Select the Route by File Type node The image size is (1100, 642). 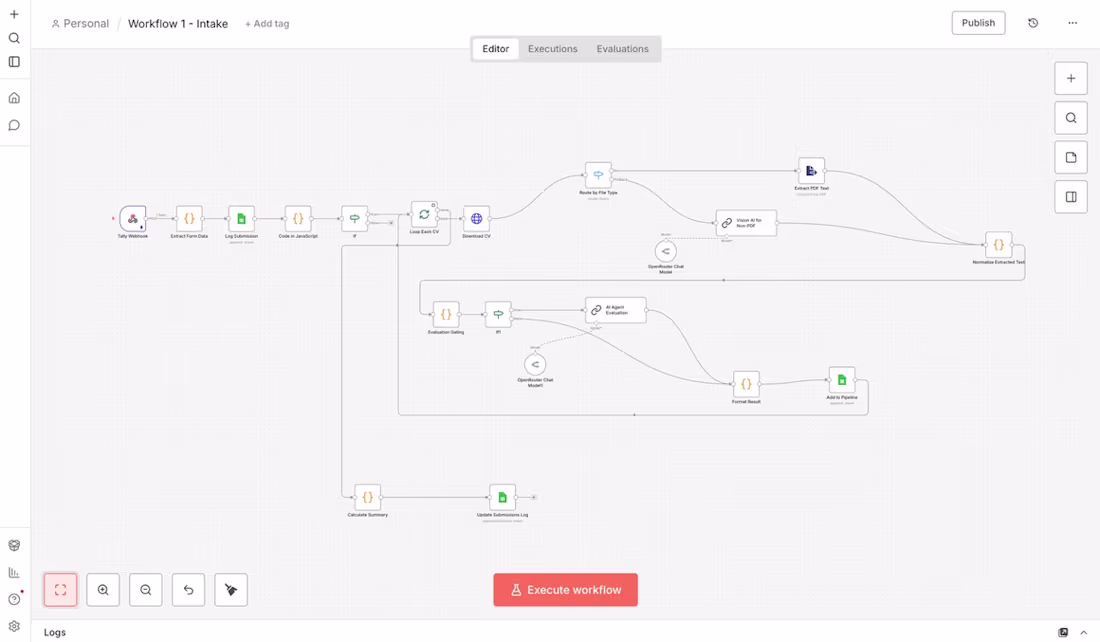(597, 173)
